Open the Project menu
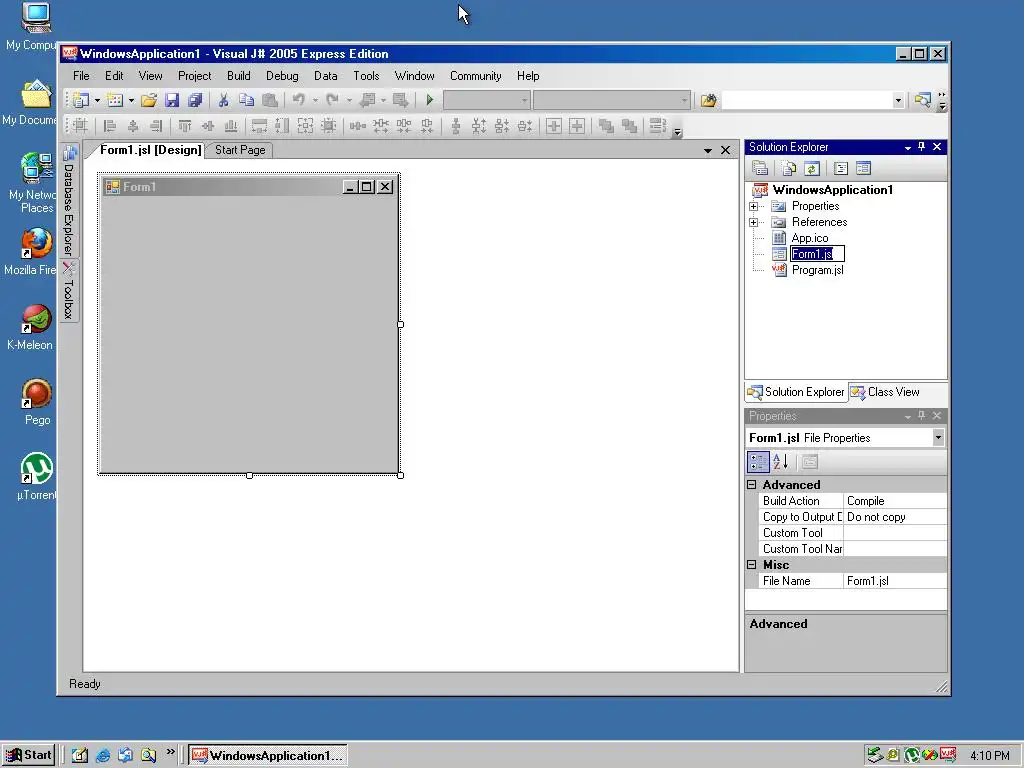The image size is (1024, 768). tap(195, 76)
